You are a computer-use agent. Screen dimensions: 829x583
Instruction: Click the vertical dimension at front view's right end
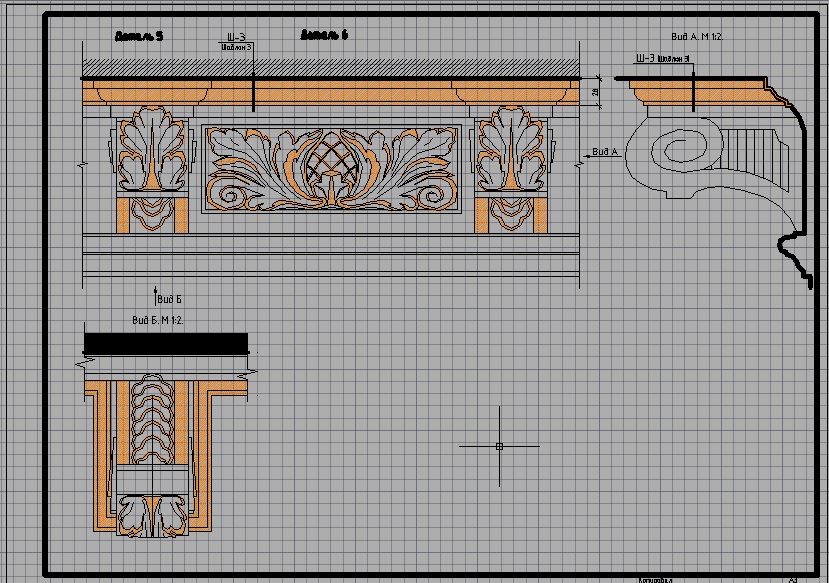tap(596, 92)
